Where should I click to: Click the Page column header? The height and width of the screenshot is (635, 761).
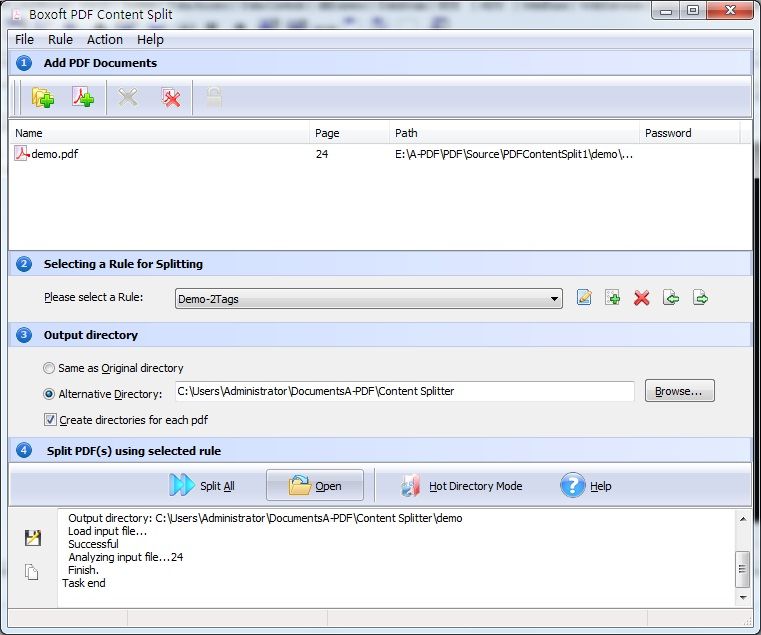pos(349,133)
